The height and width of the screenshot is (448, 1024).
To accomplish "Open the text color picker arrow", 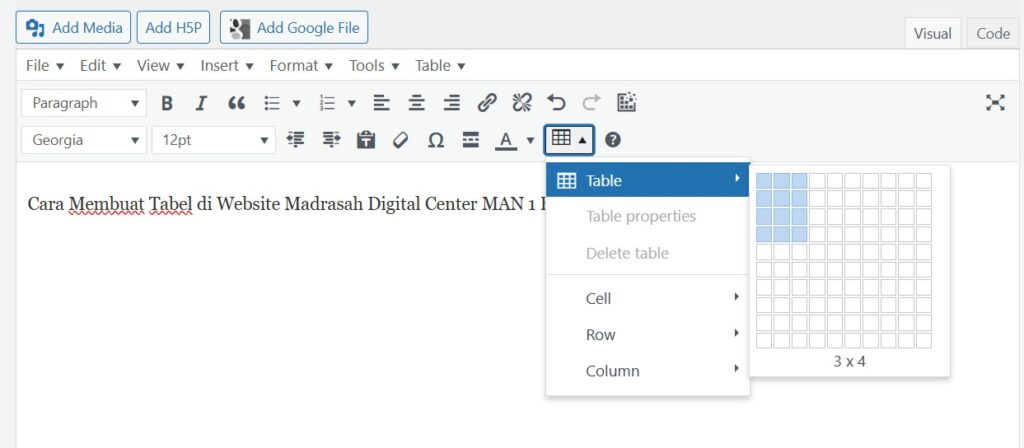I will click(x=530, y=140).
